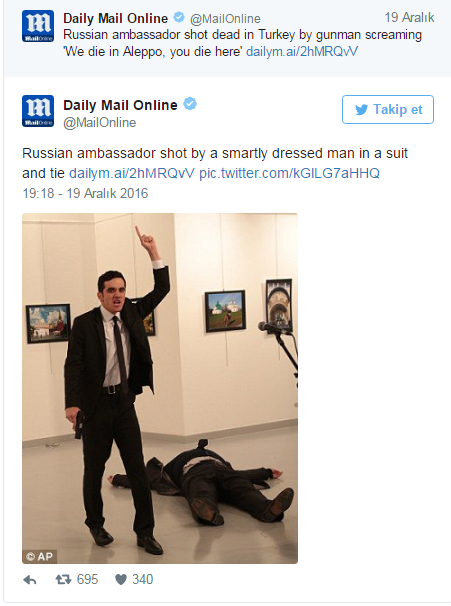Open the dailym.ai/2hMRQvV link in the main tweet text

tap(132, 173)
